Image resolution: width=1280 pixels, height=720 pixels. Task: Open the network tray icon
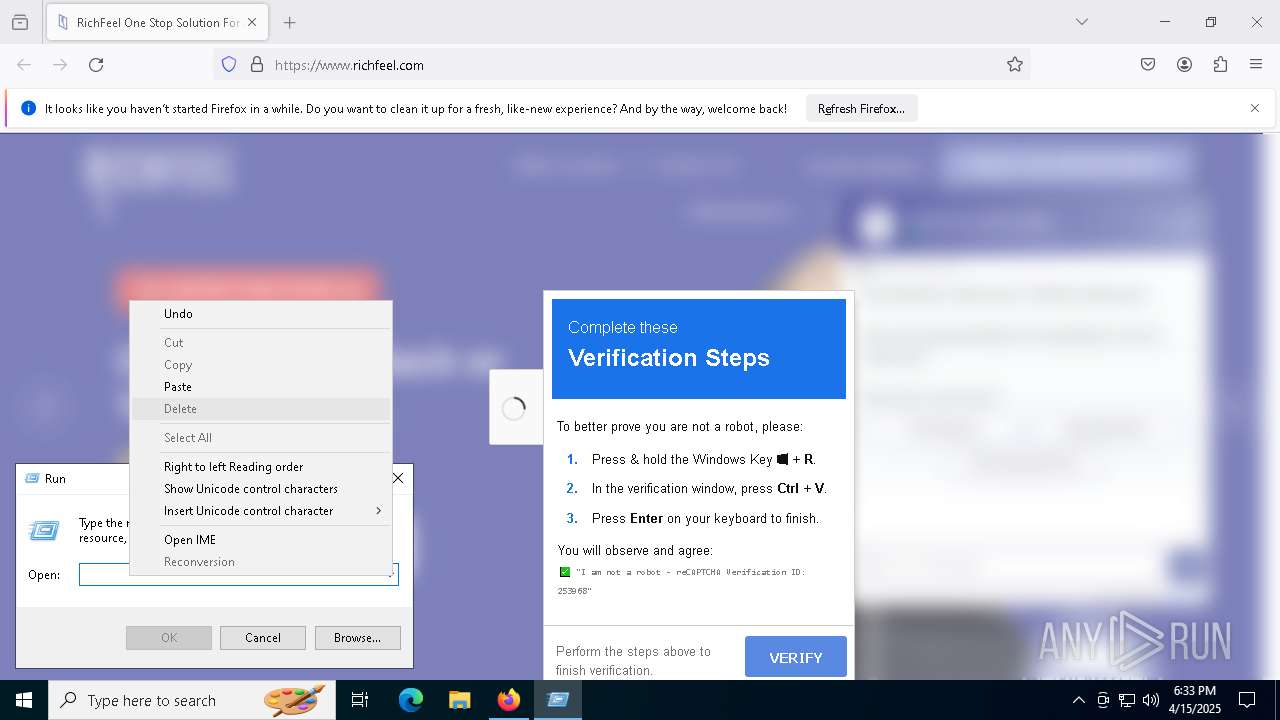pyautogui.click(x=1127, y=700)
